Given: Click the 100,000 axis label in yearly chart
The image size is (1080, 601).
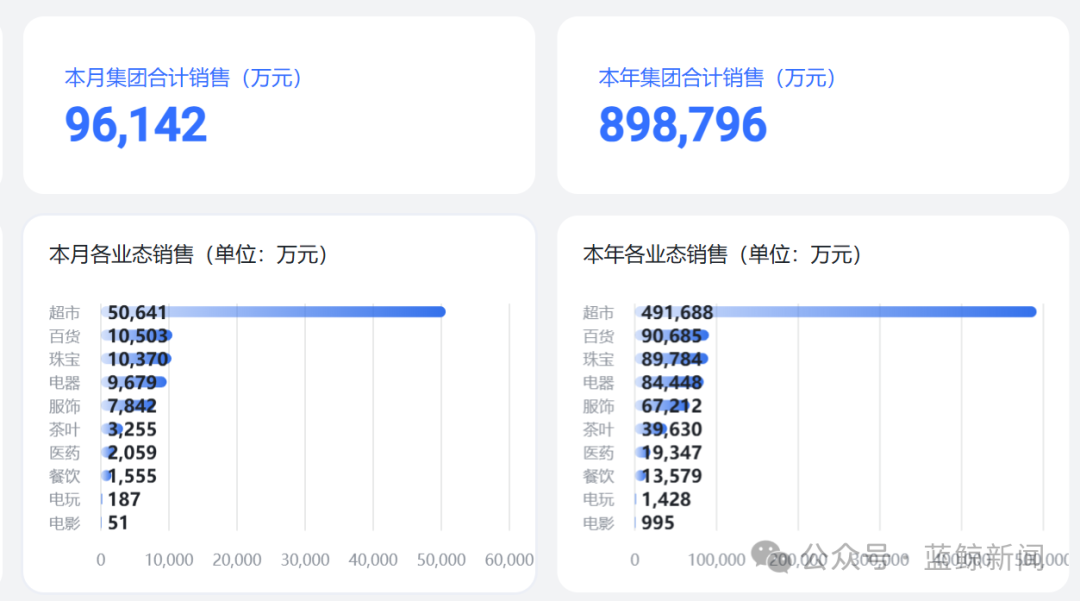Looking at the screenshot, I should tap(716, 560).
